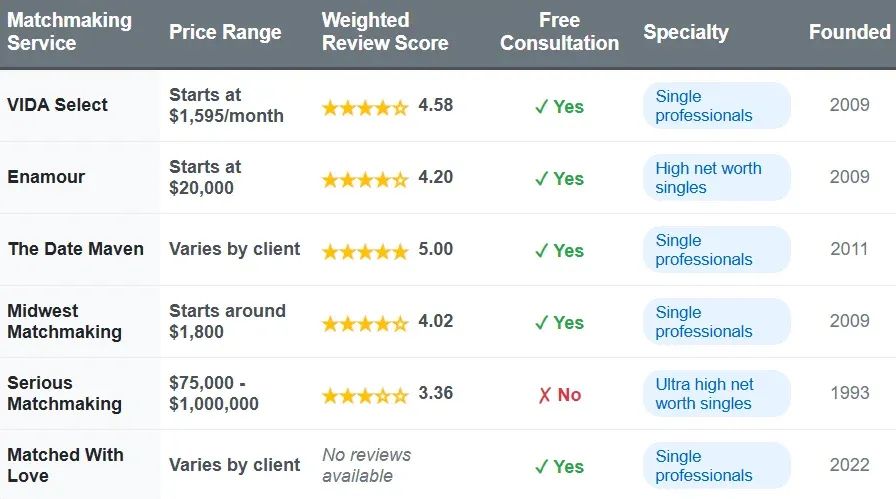The height and width of the screenshot is (499, 896).
Task: Click the $75,000 - $1,000,000 price cell
Action: tap(214, 393)
